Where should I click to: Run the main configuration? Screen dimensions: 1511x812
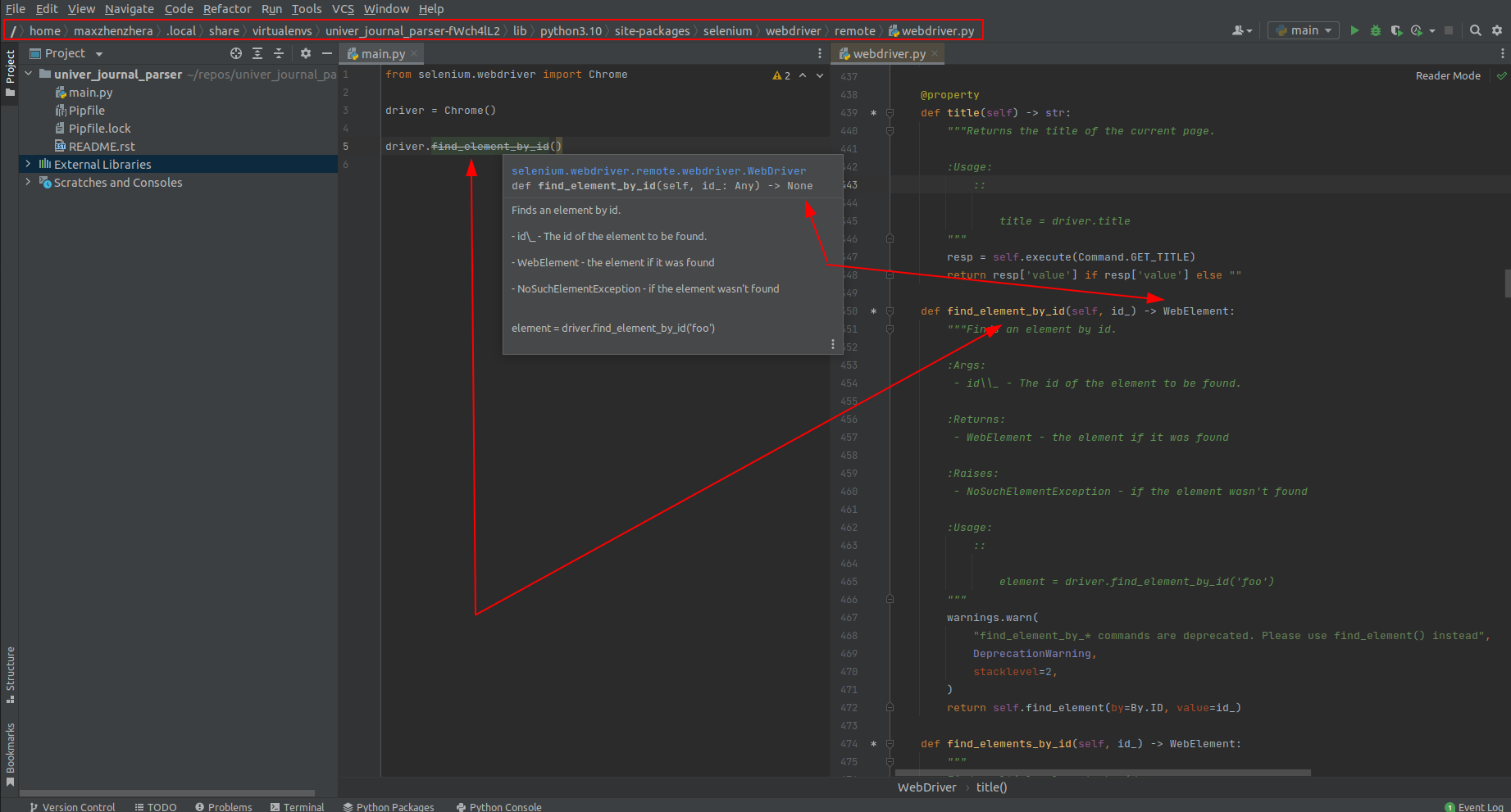coord(1354,30)
